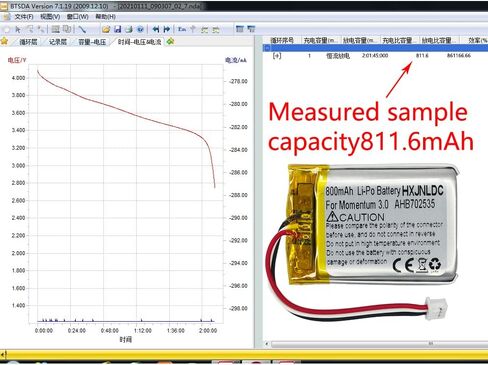The height and width of the screenshot is (365, 488).
Task: Switch to the 循环层 tab
Action: click(28, 42)
